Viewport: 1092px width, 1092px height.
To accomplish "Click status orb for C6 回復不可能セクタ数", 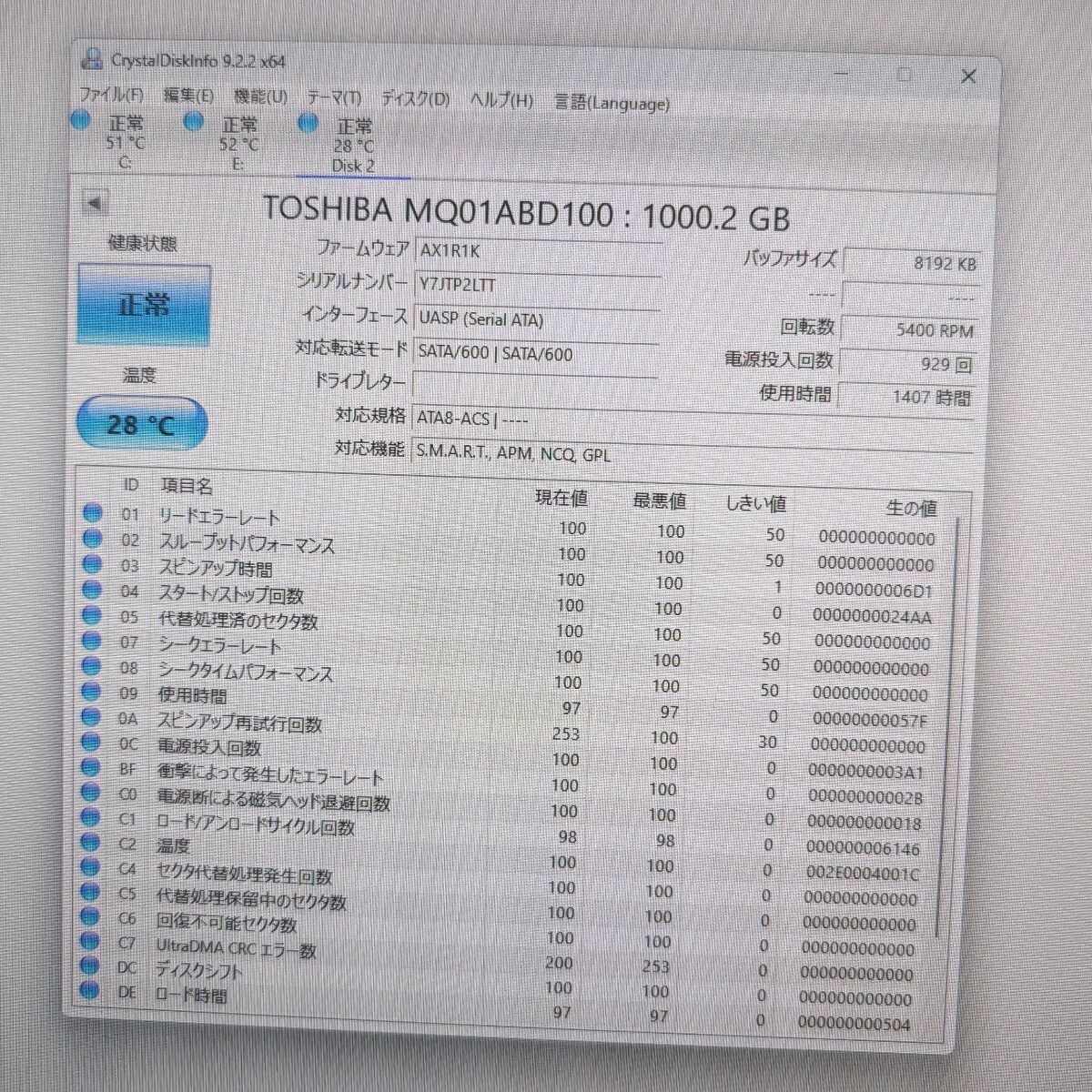I will pos(90,916).
